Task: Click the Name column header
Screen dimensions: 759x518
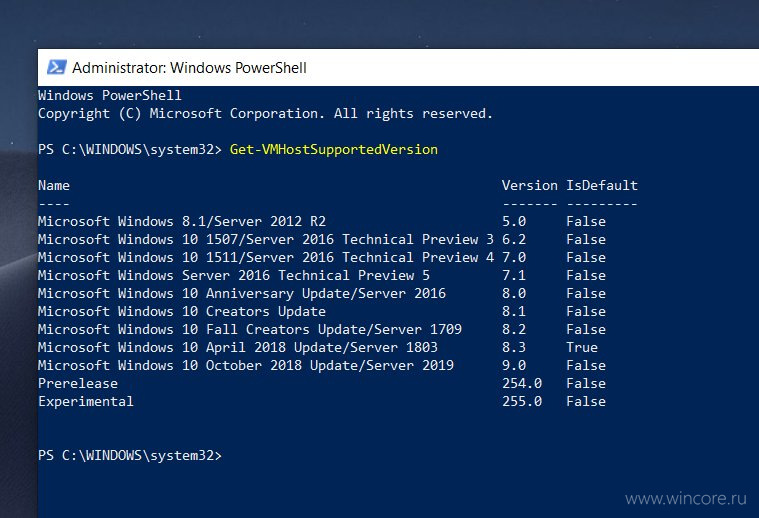Action: (54, 185)
